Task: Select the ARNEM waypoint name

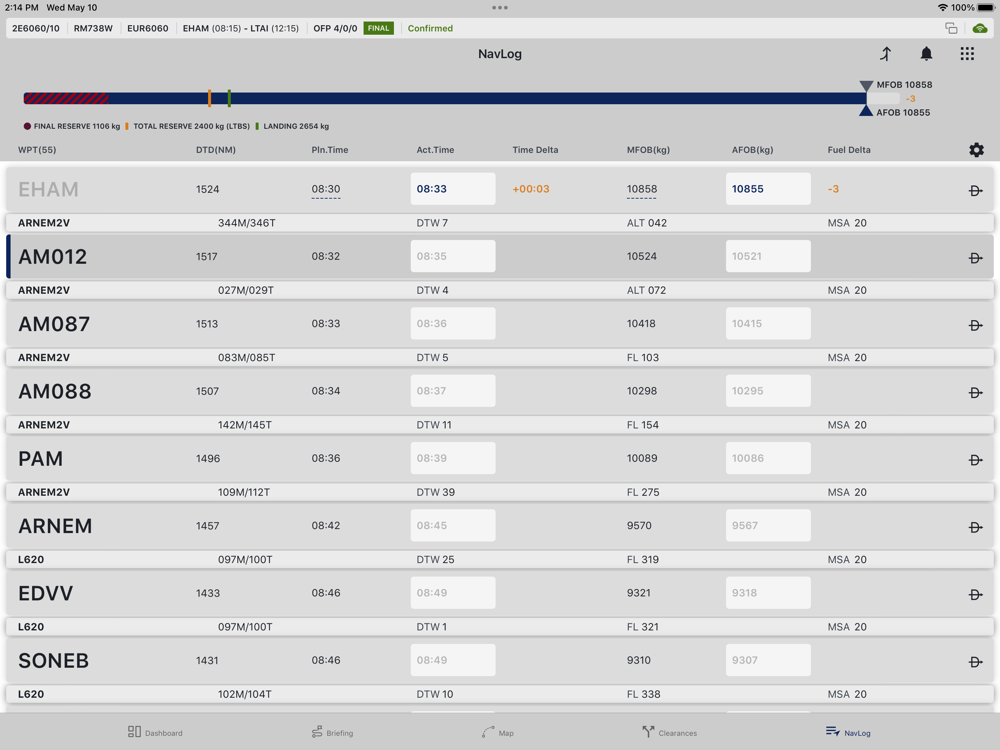Action: 55,526
